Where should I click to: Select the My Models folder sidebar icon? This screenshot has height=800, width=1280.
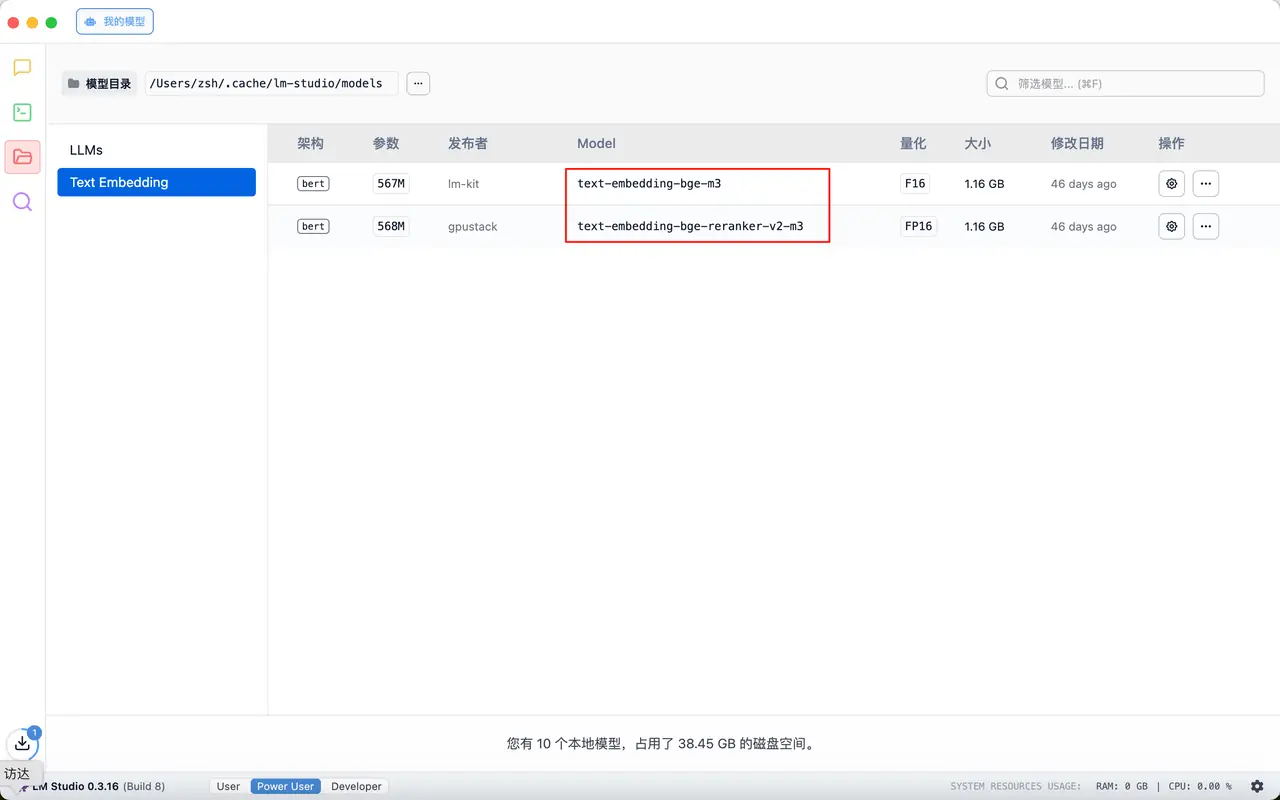(x=22, y=157)
